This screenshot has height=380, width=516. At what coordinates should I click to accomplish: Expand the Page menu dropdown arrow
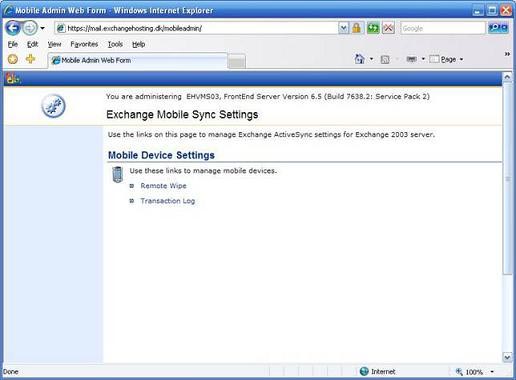[x=461, y=59]
